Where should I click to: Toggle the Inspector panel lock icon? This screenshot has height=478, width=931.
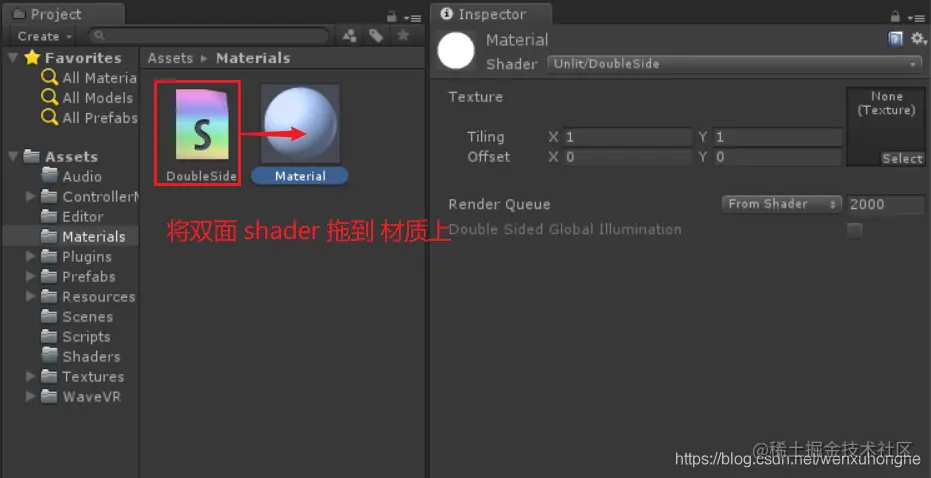click(895, 17)
